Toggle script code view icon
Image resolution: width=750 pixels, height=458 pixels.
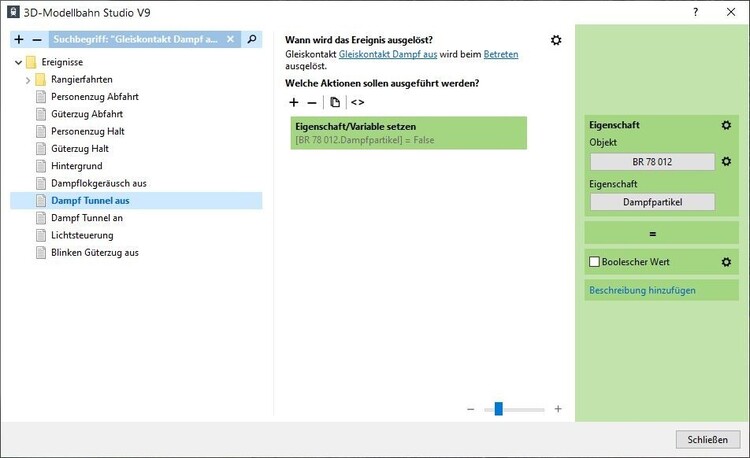pos(358,102)
